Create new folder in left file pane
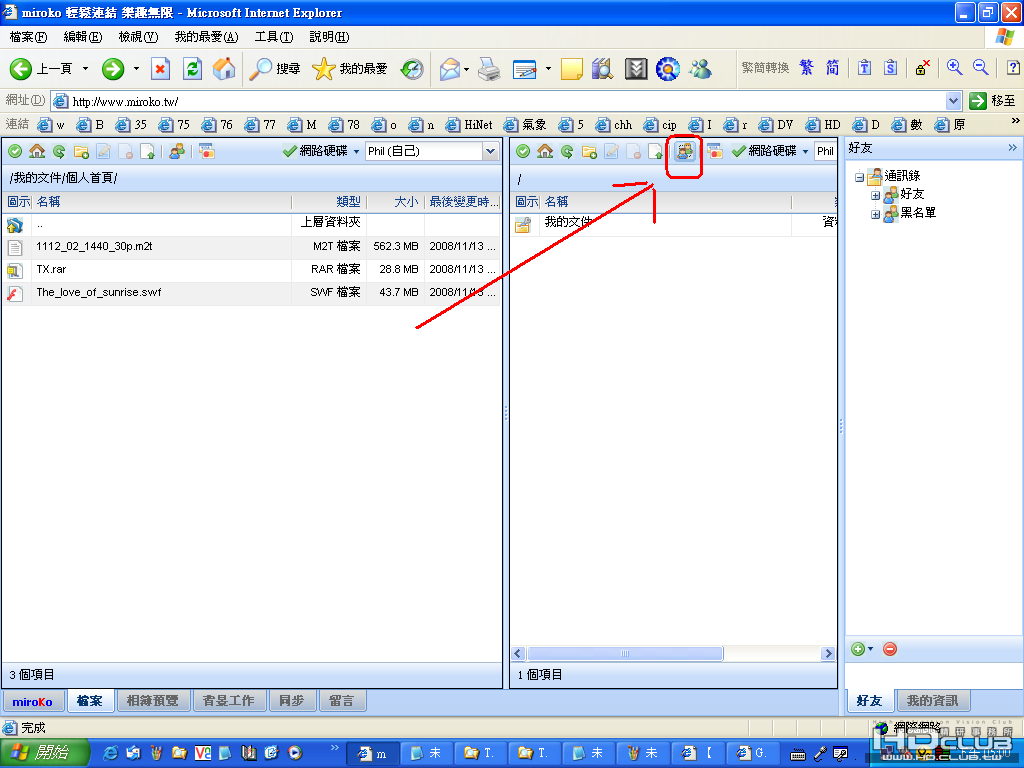 (x=82, y=152)
